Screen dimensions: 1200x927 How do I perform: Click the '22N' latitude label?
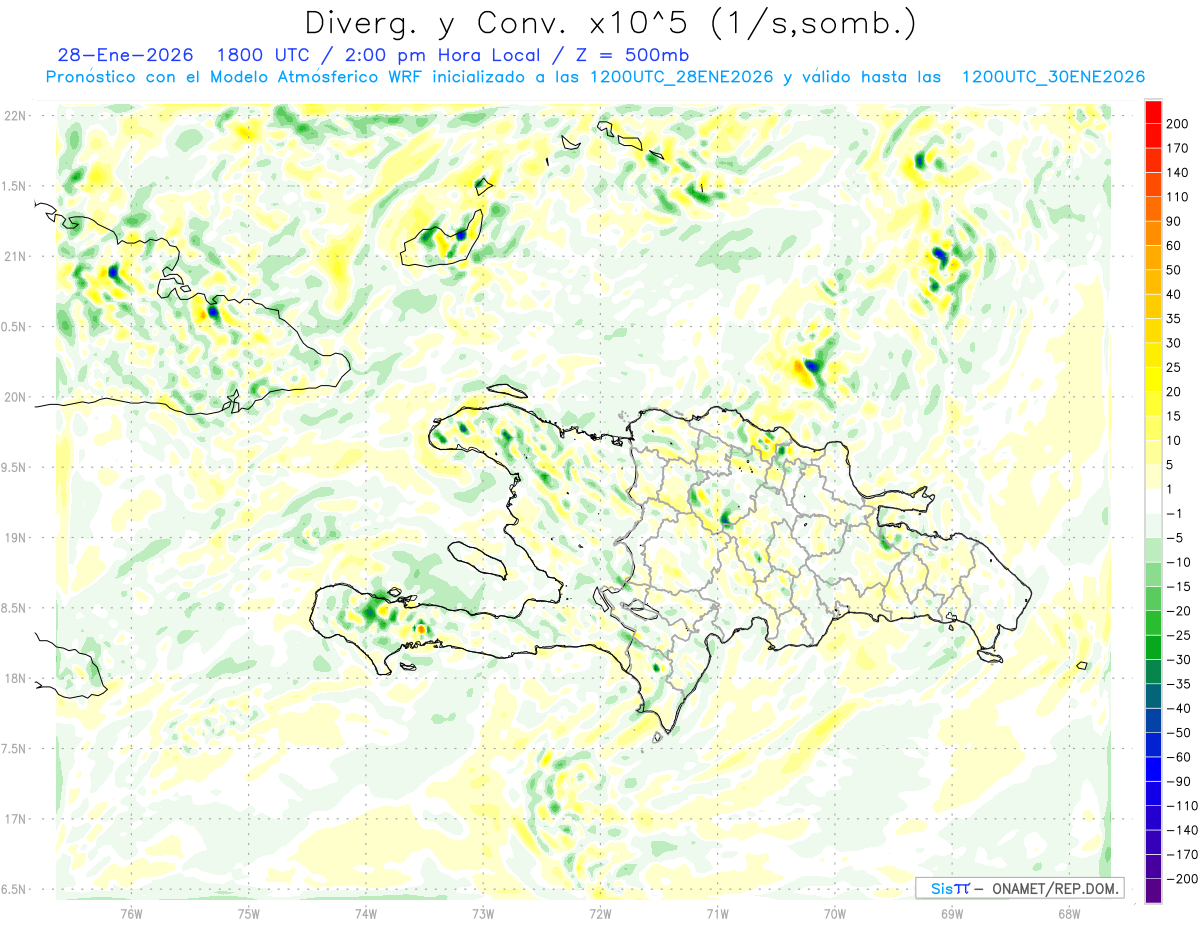[16, 116]
